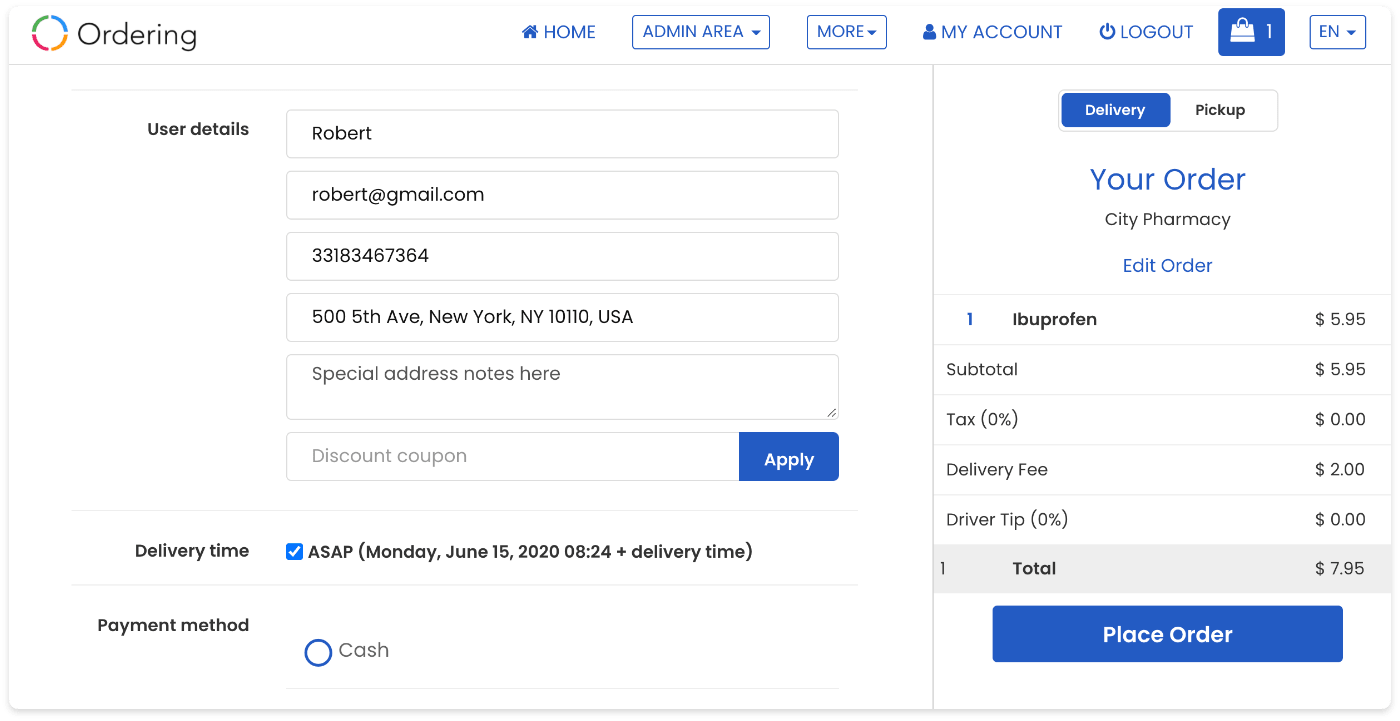
Task: Click the Delivery Fee $ 2.00 amount
Action: click(x=1340, y=469)
